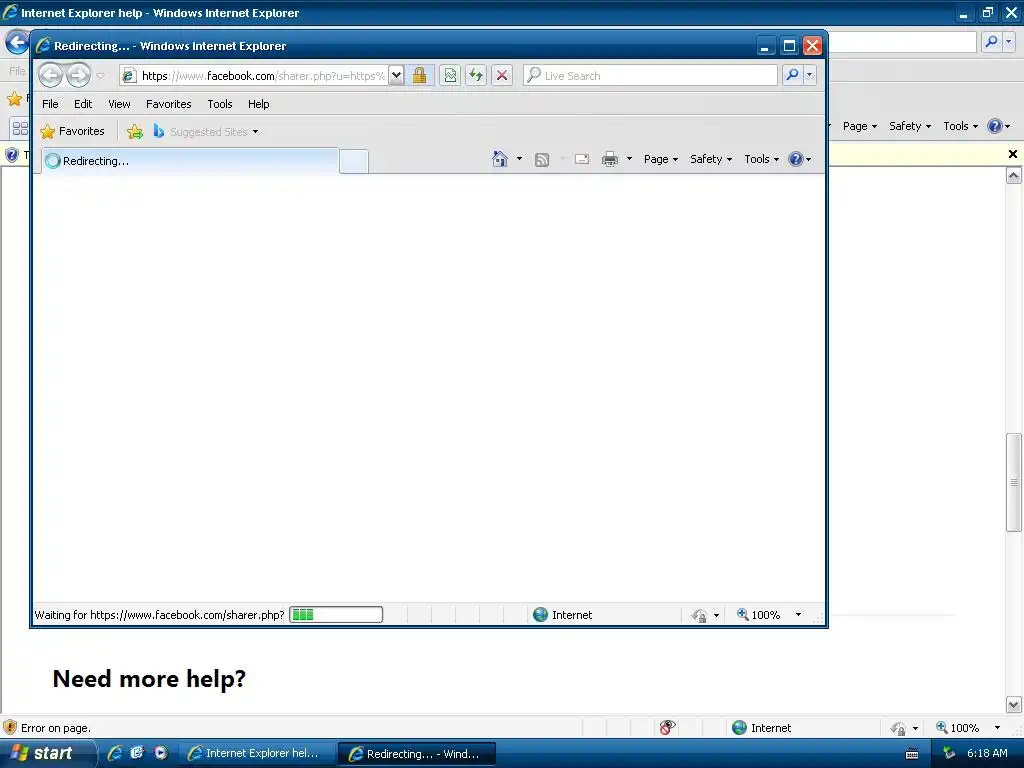Click the Read Mail icon
Screen dimensions: 1024x768
click(x=582, y=159)
